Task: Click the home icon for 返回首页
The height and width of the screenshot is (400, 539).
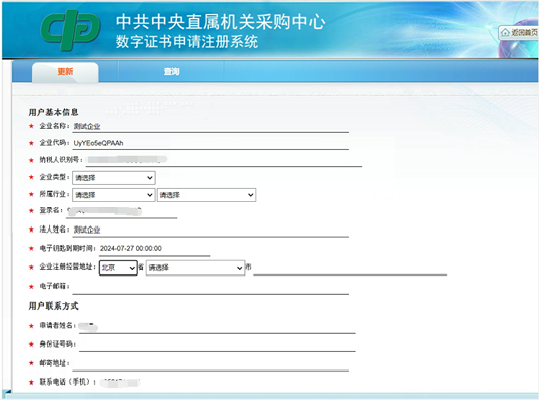Action: (x=505, y=33)
